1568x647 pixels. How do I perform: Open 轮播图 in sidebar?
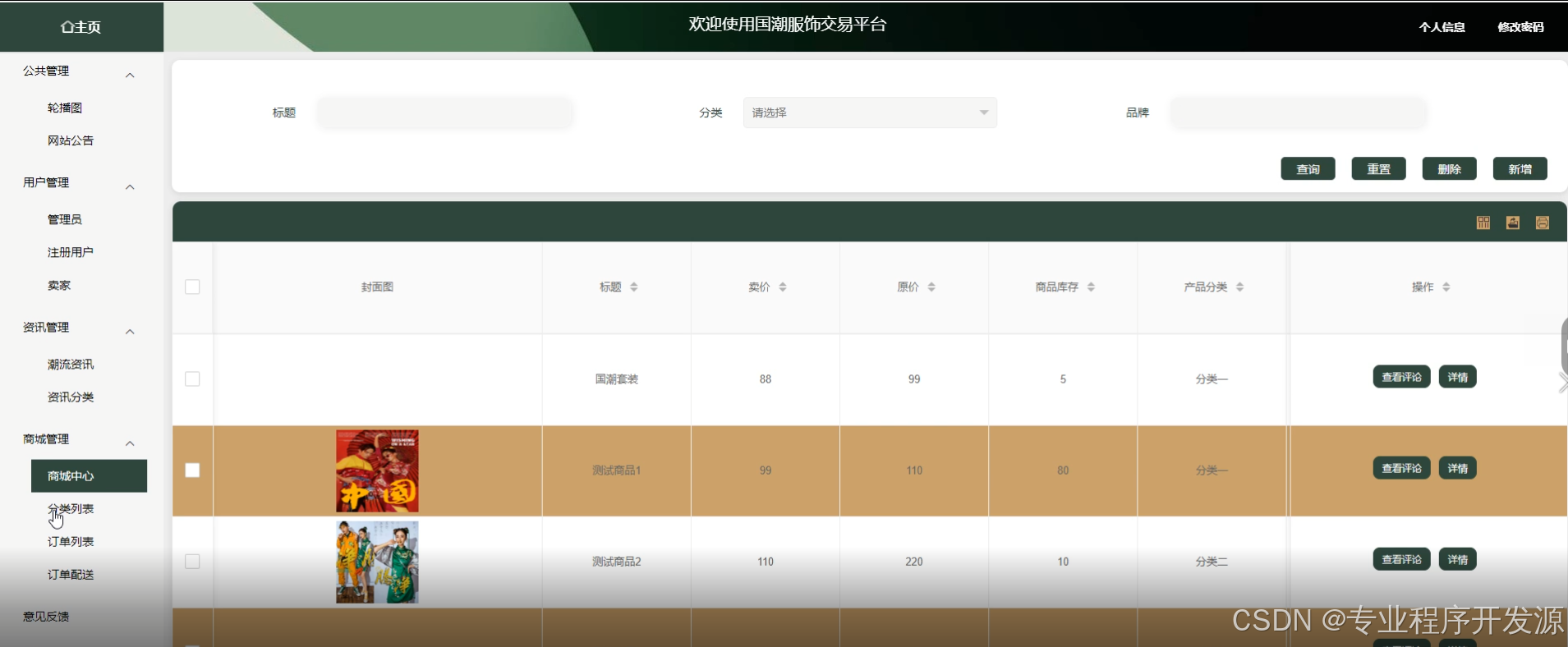65,108
